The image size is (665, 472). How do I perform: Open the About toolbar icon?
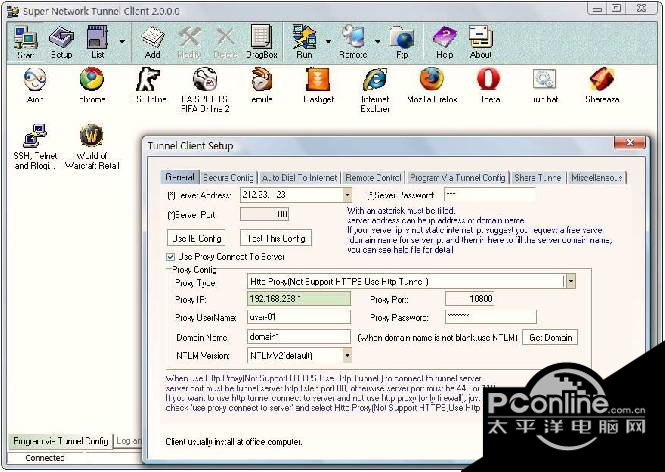pos(481,42)
